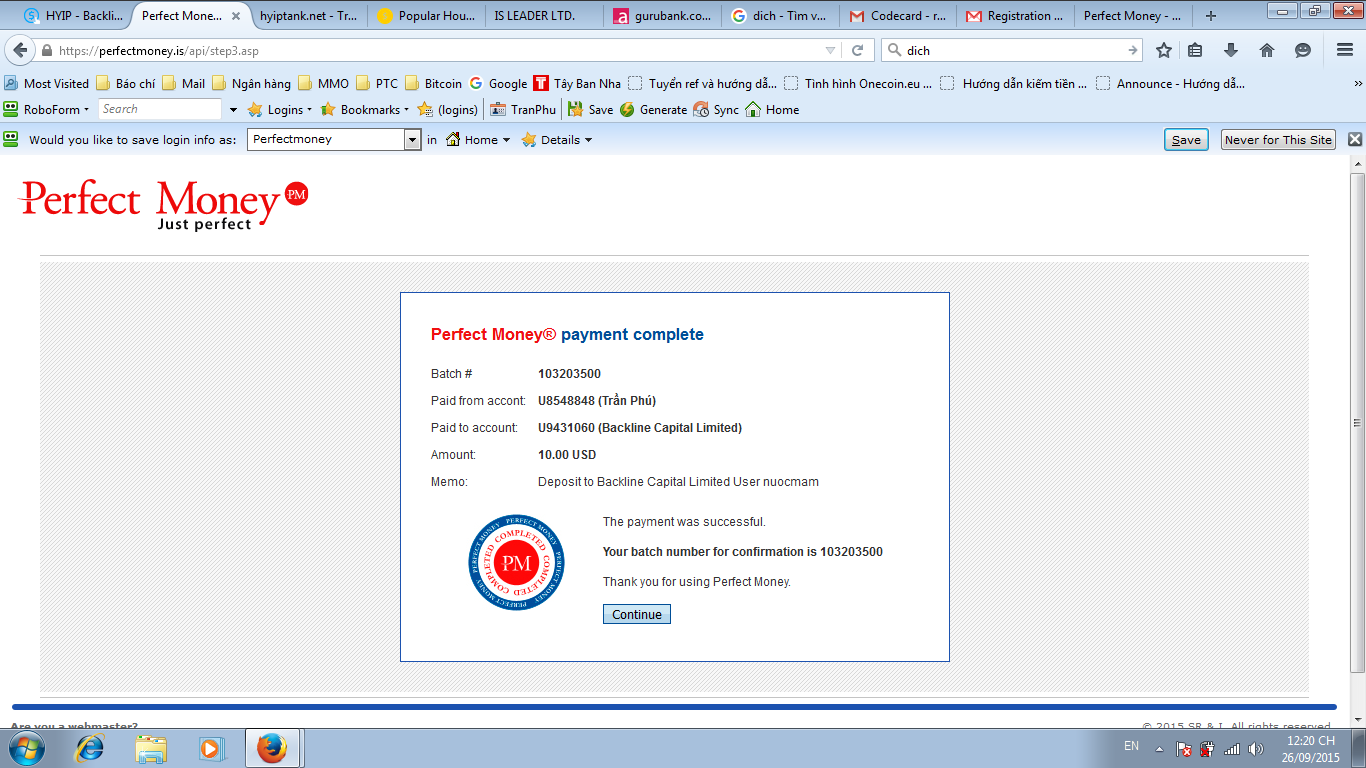The image size is (1366, 768).
Task: Click the RoboForm Sync button
Action: pos(716,109)
